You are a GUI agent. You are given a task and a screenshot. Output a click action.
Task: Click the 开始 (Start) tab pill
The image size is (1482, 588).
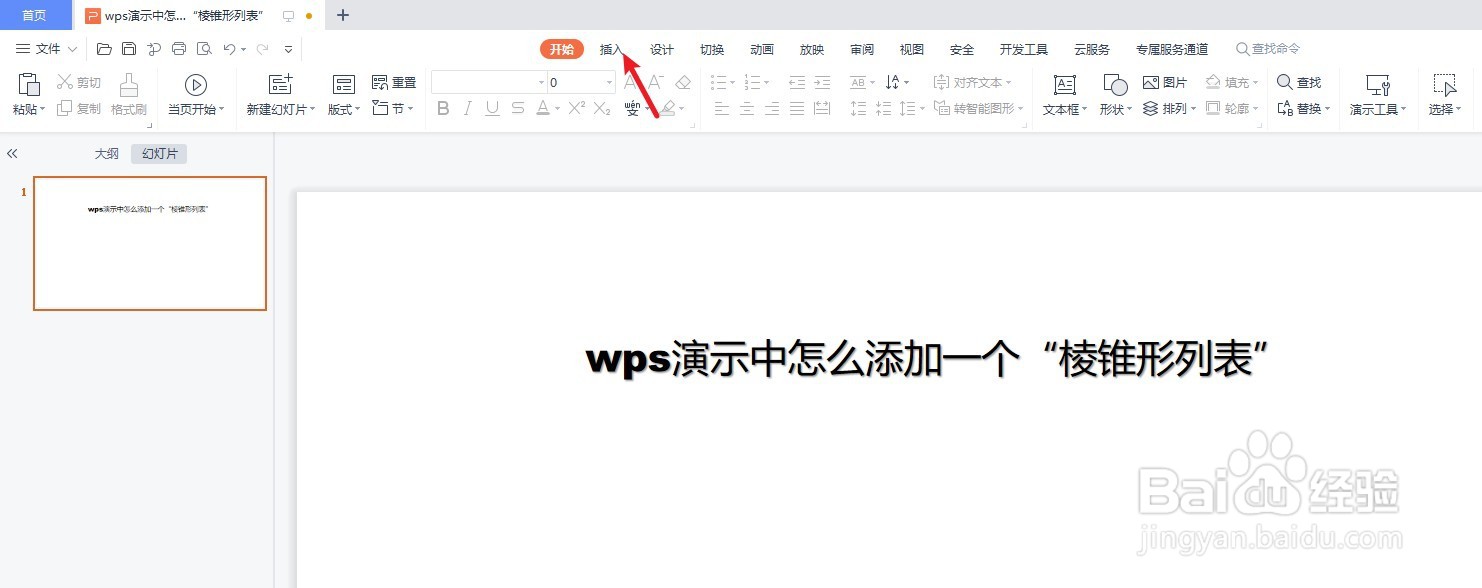pos(562,49)
